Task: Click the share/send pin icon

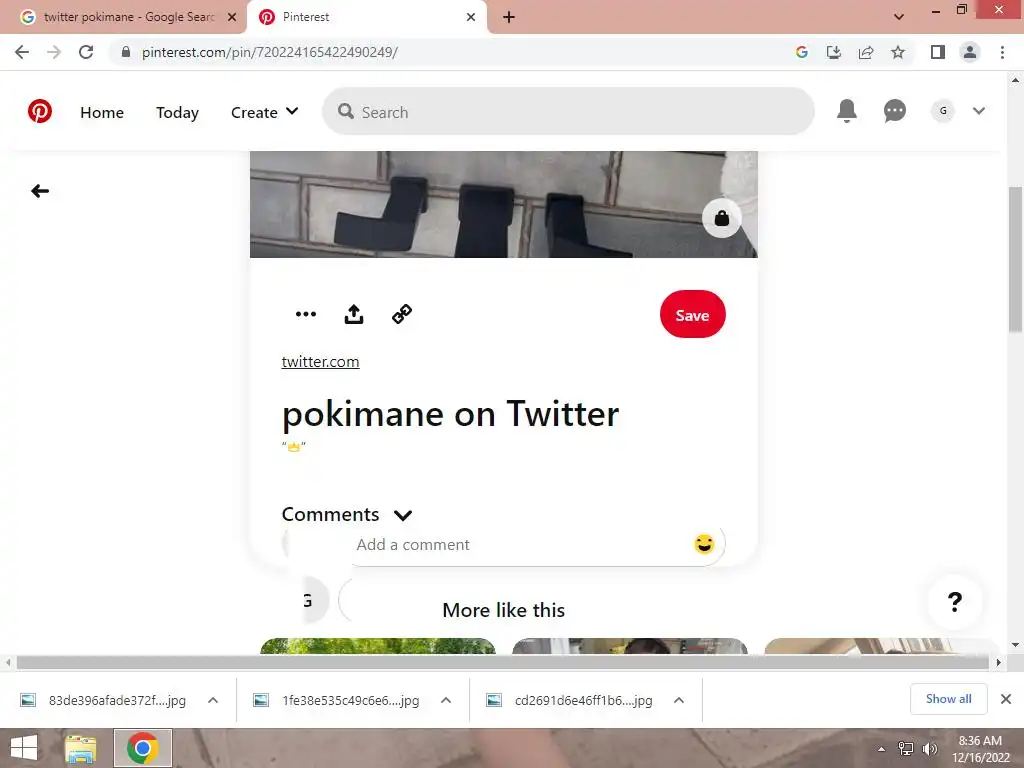Action: click(354, 314)
